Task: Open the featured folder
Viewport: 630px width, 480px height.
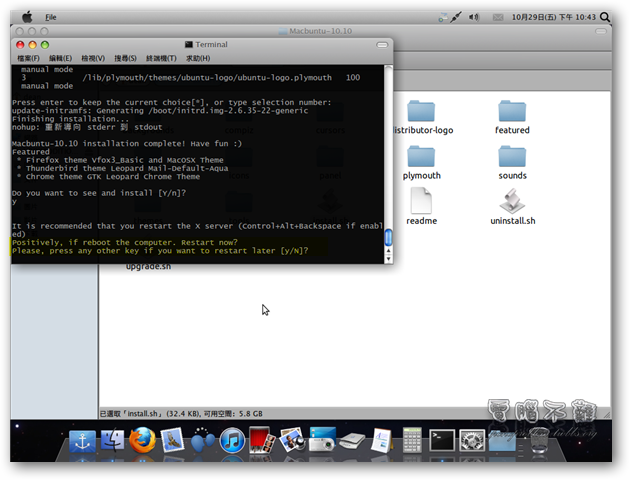Action: 512,116
